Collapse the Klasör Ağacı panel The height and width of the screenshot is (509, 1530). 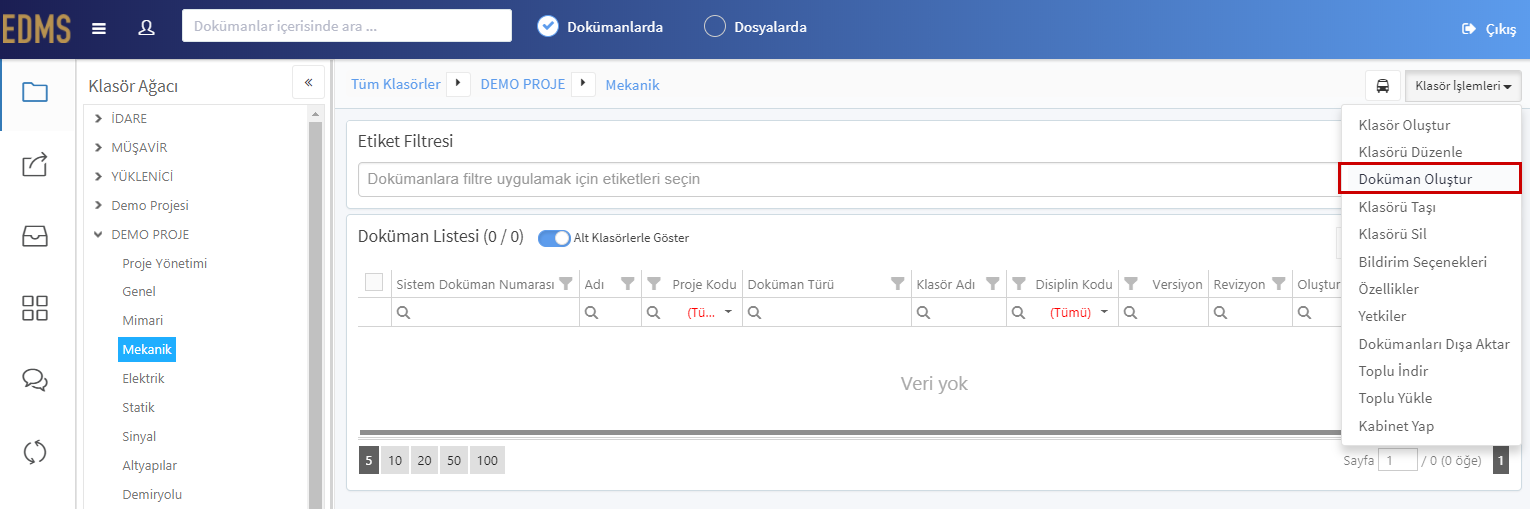(308, 82)
